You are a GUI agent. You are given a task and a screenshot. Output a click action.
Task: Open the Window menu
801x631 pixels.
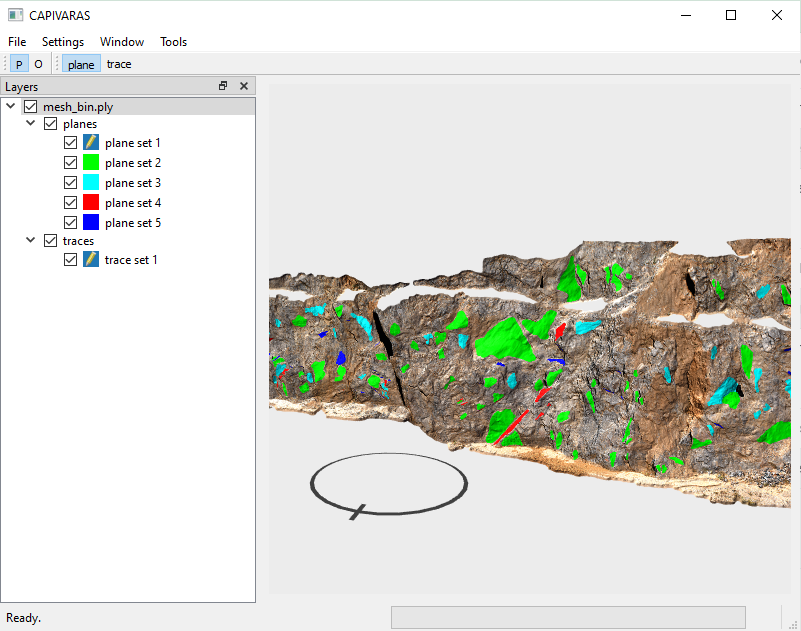[x=122, y=42]
